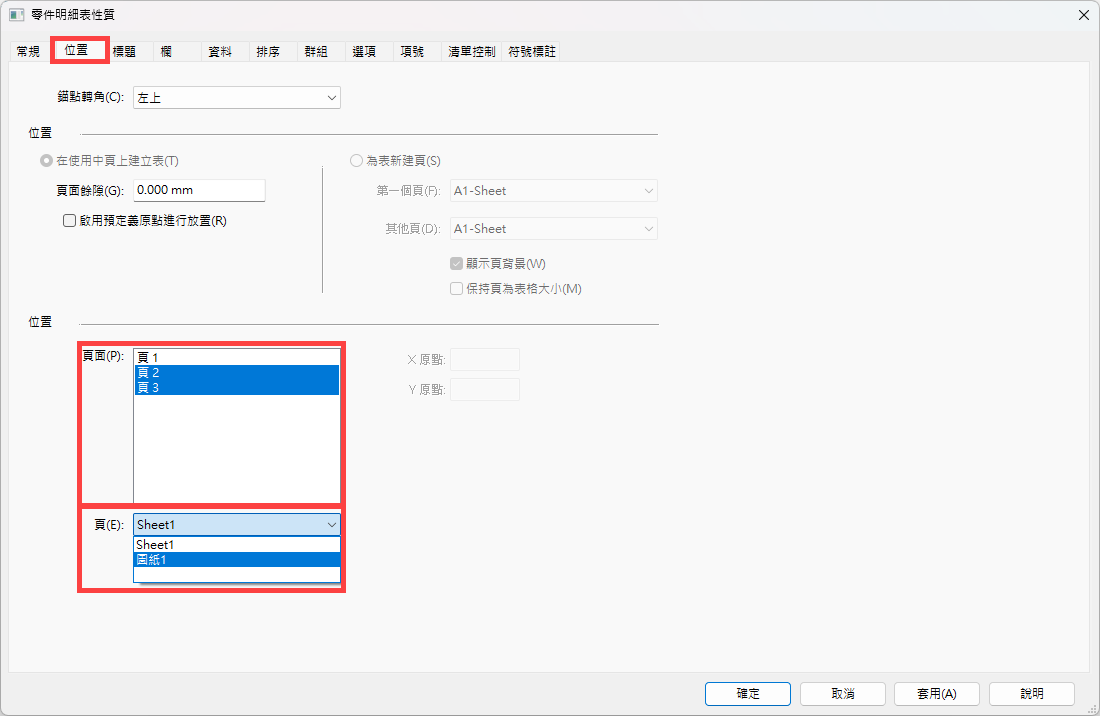Open the 第一個頁 A1-Sheet dropdown
The image size is (1100, 716).
pos(554,191)
